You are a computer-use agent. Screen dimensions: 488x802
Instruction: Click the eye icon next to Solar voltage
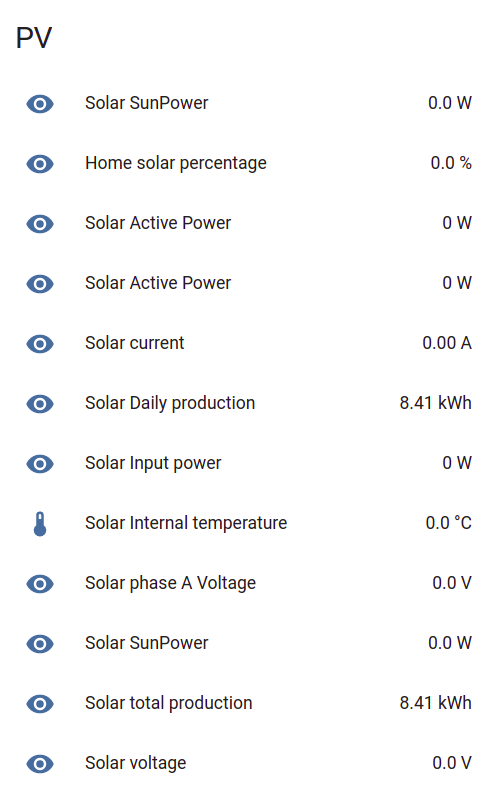pos(40,764)
